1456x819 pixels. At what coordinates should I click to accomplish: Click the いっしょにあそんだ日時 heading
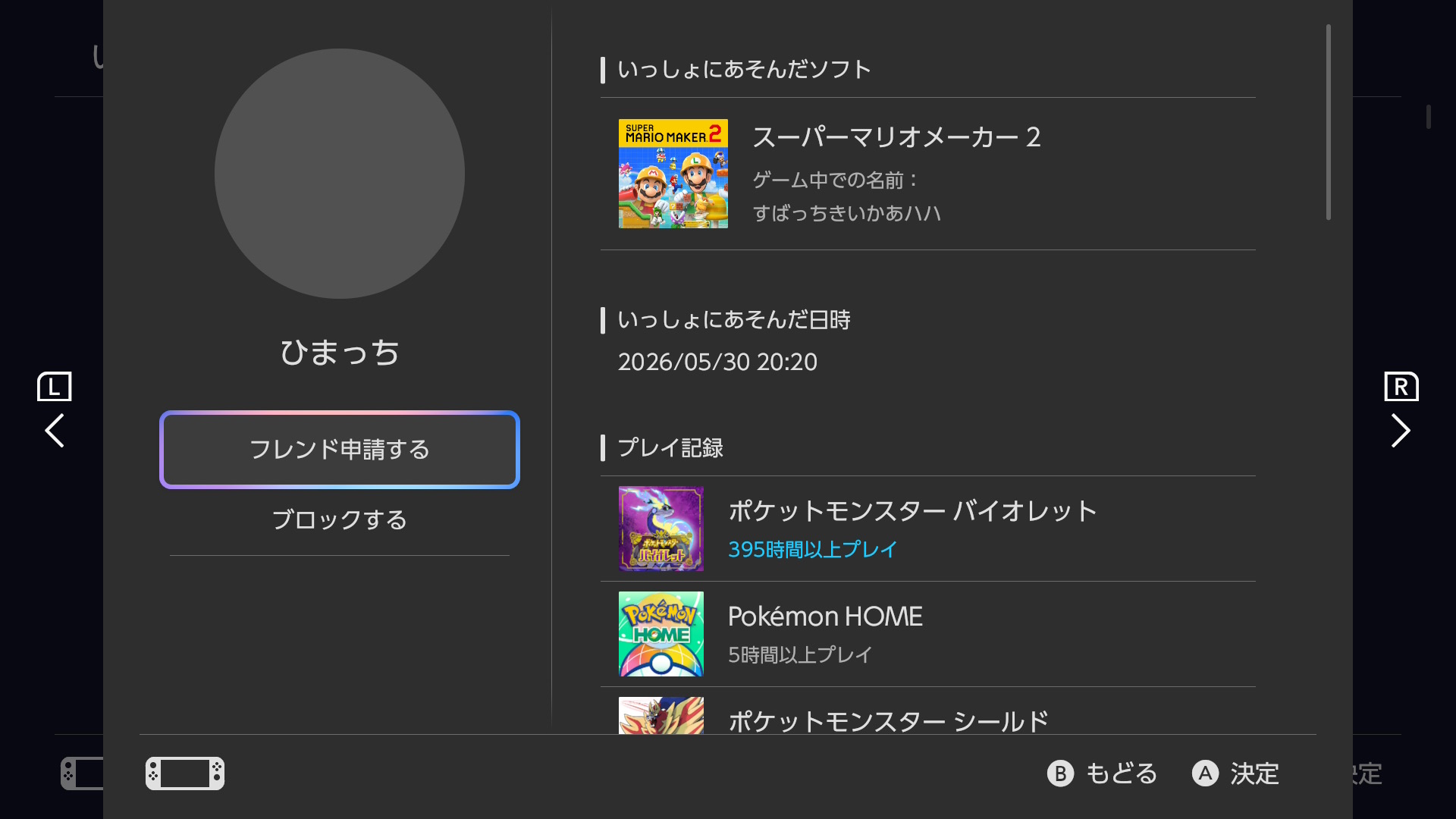click(x=734, y=320)
